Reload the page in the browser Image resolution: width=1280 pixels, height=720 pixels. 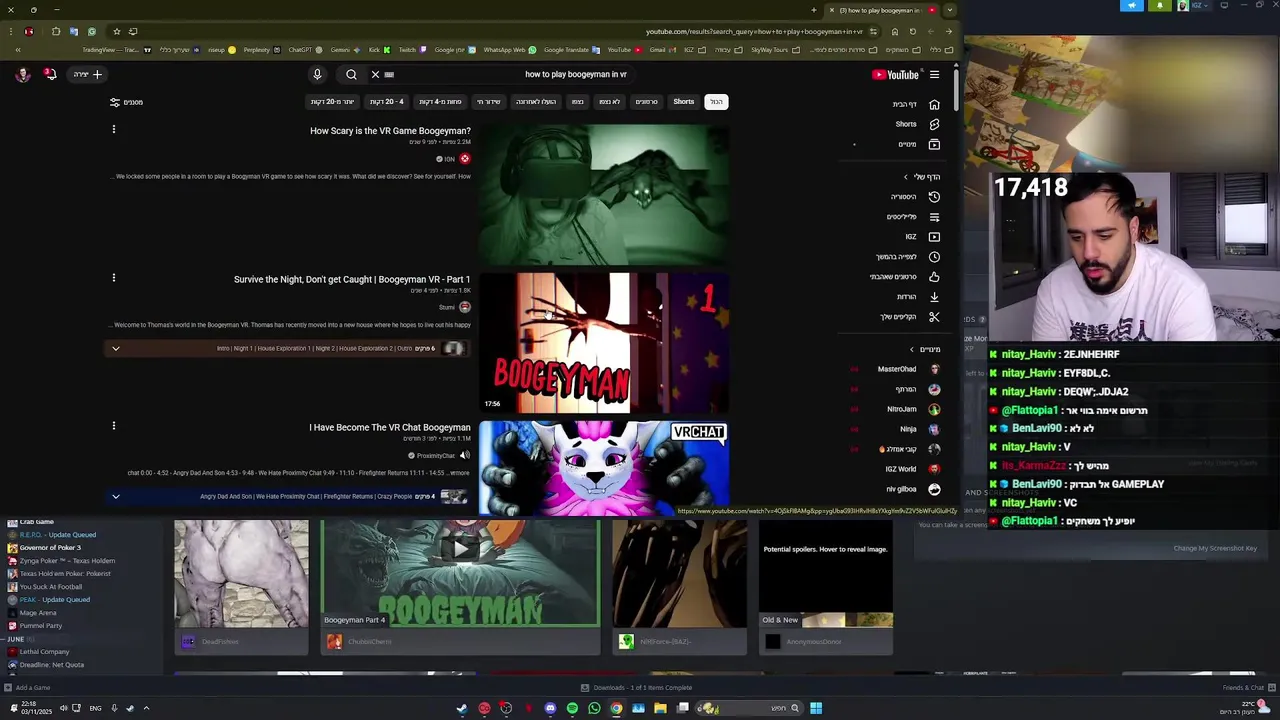pos(912,31)
